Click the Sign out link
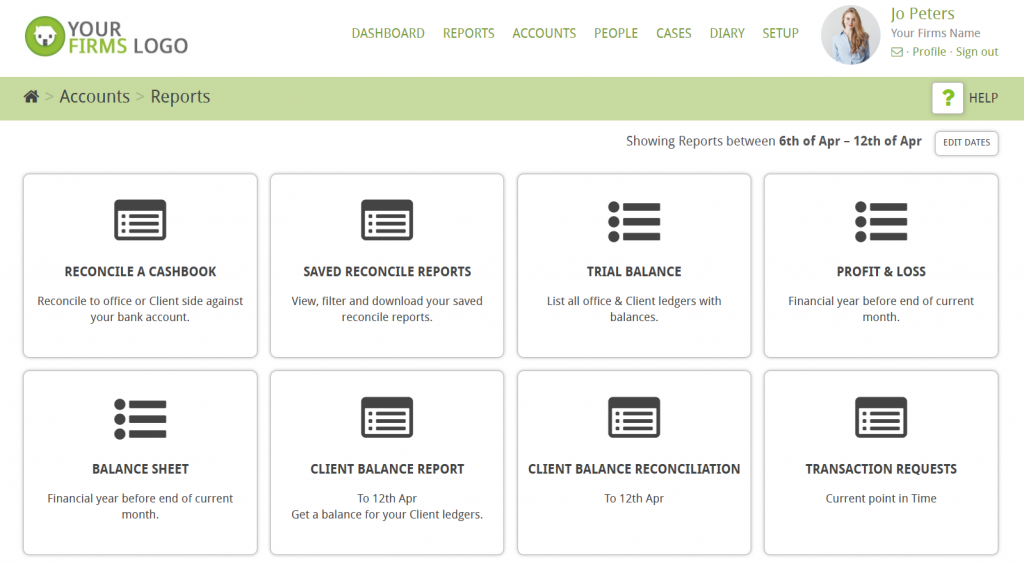This screenshot has height=564, width=1024. point(976,52)
